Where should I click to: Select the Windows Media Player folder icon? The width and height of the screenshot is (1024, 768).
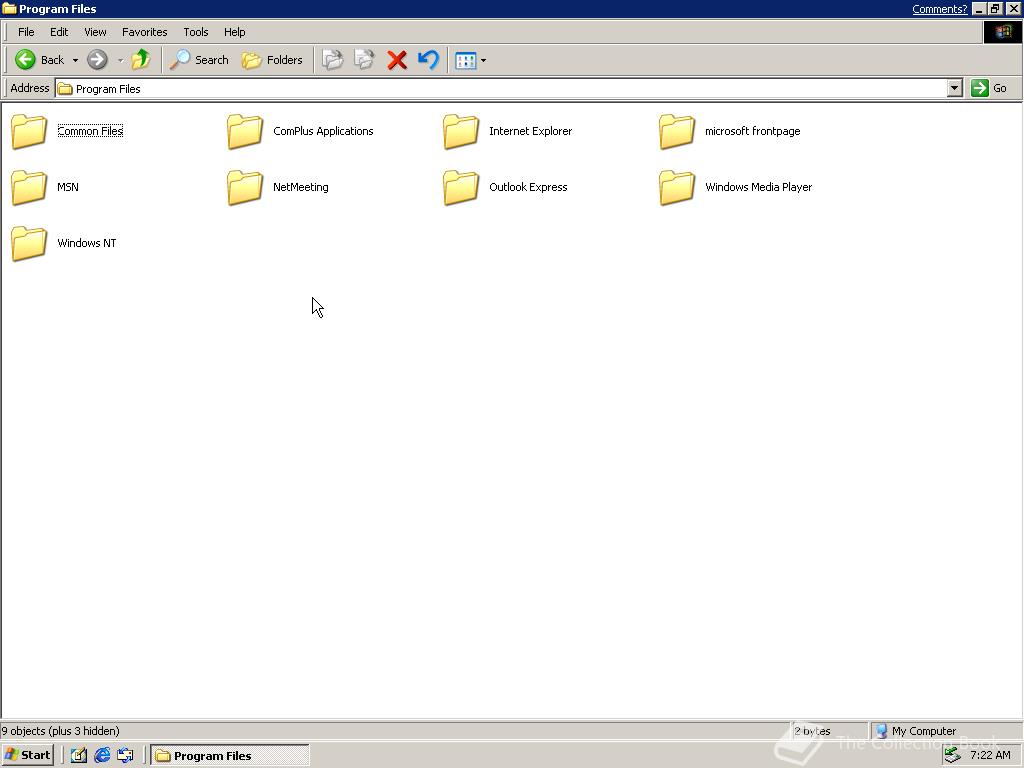click(x=677, y=187)
